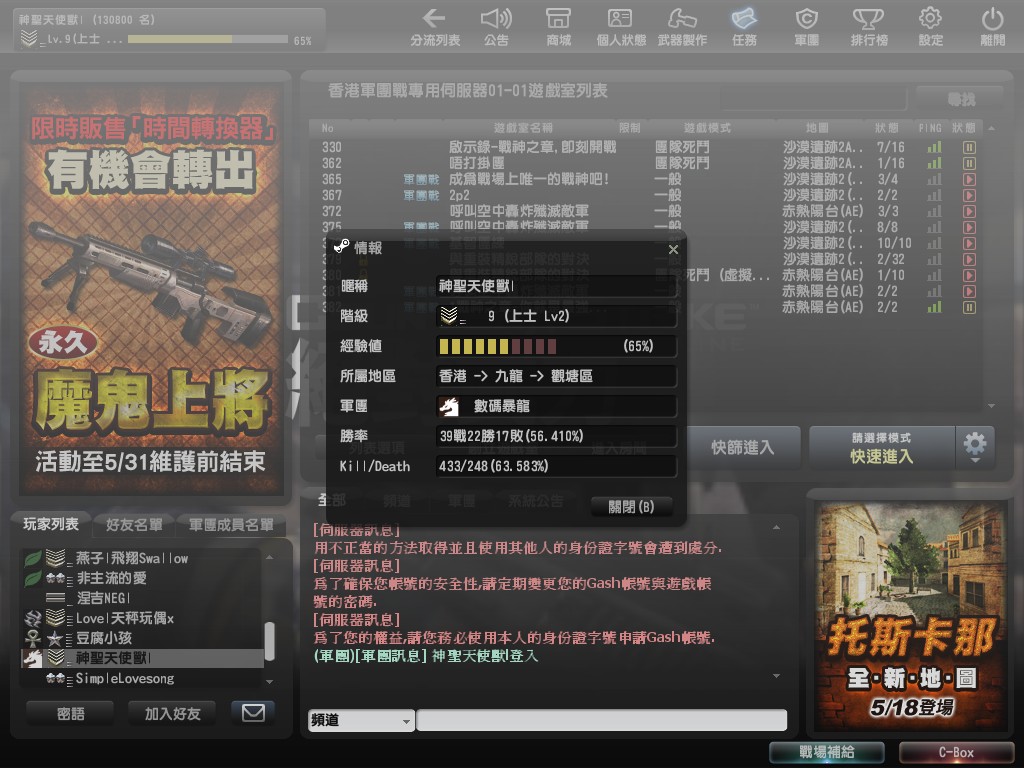
Task: Click the experience bar in 情報 dialog
Action: pos(556,346)
